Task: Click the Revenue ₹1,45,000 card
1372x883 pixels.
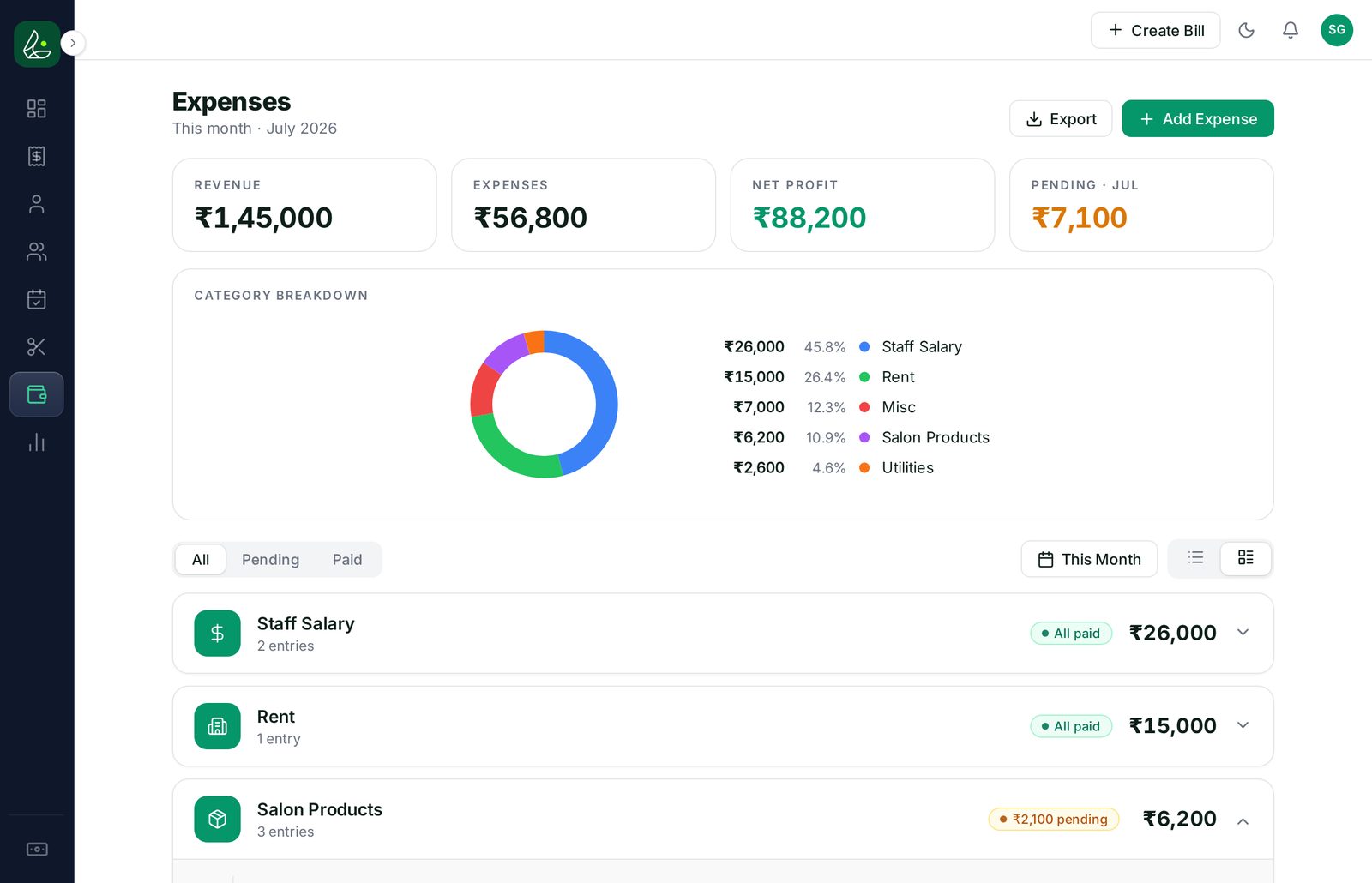Action: coord(304,205)
